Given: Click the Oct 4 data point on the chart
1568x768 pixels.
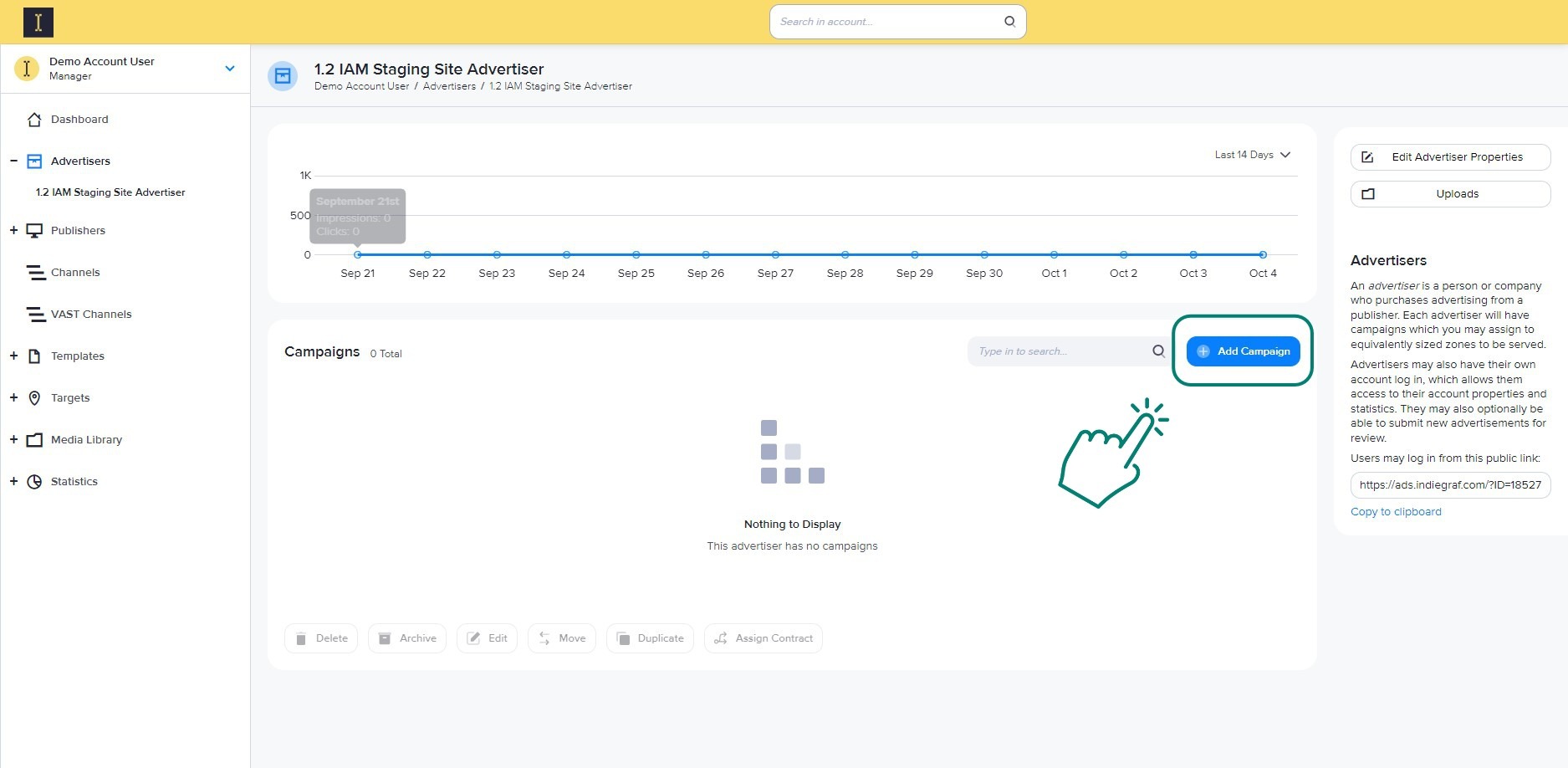Looking at the screenshot, I should coord(1262,254).
